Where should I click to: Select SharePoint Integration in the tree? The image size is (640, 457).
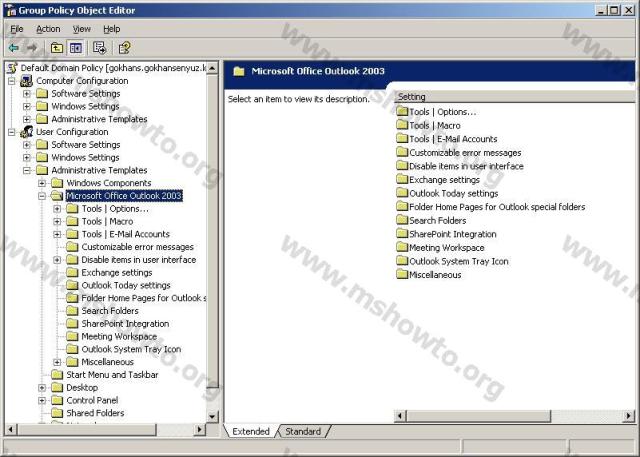coord(125,324)
